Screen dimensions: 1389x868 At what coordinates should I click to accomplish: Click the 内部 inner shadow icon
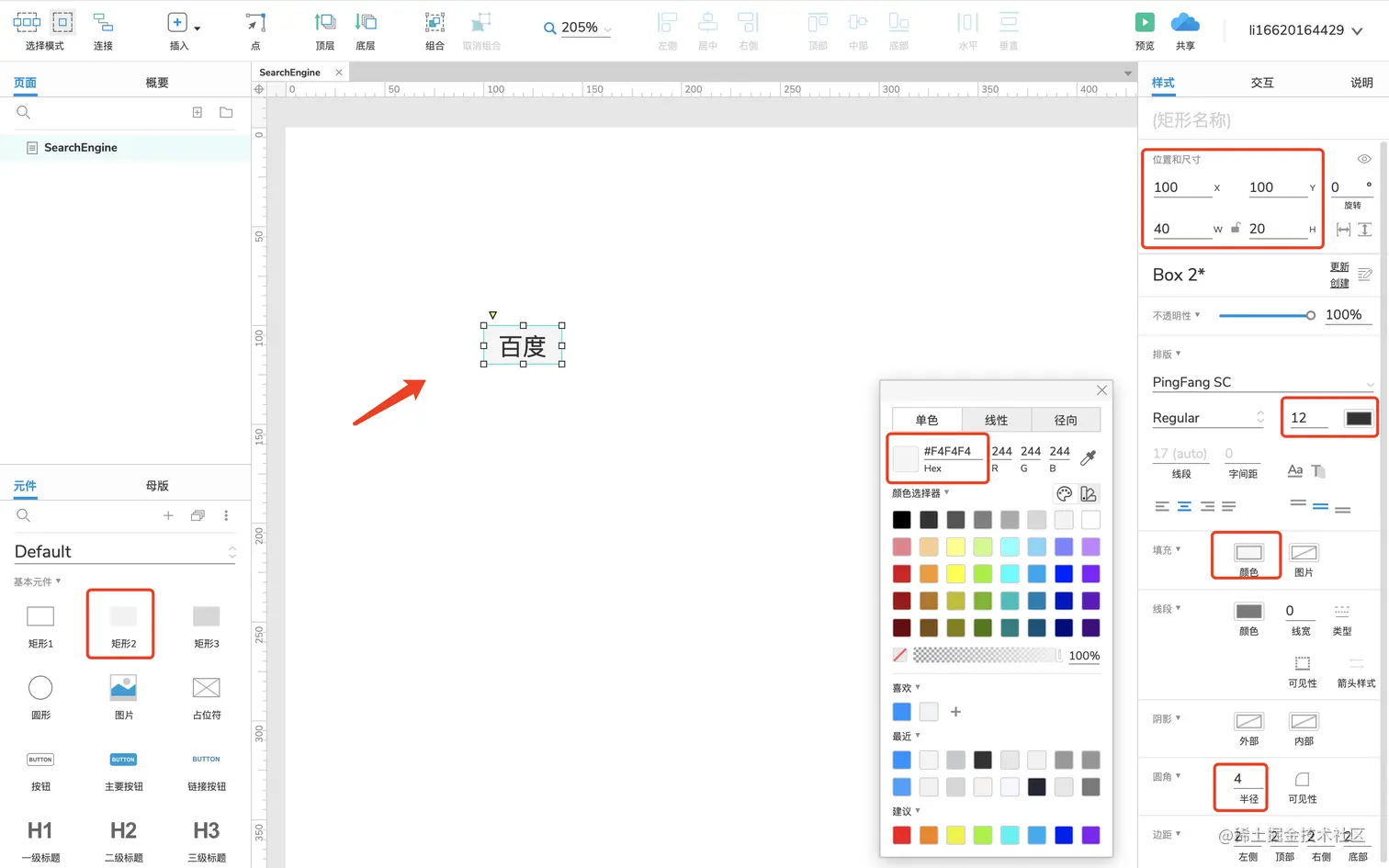[1304, 721]
